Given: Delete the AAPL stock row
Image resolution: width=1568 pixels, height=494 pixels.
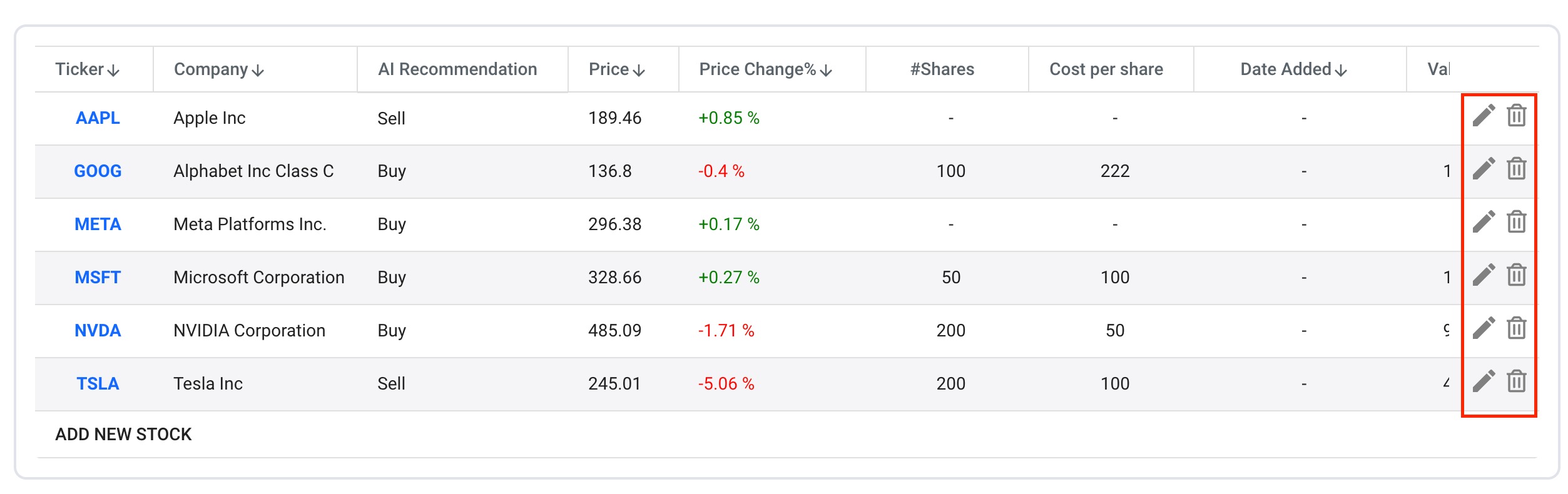Looking at the screenshot, I should tap(1516, 116).
